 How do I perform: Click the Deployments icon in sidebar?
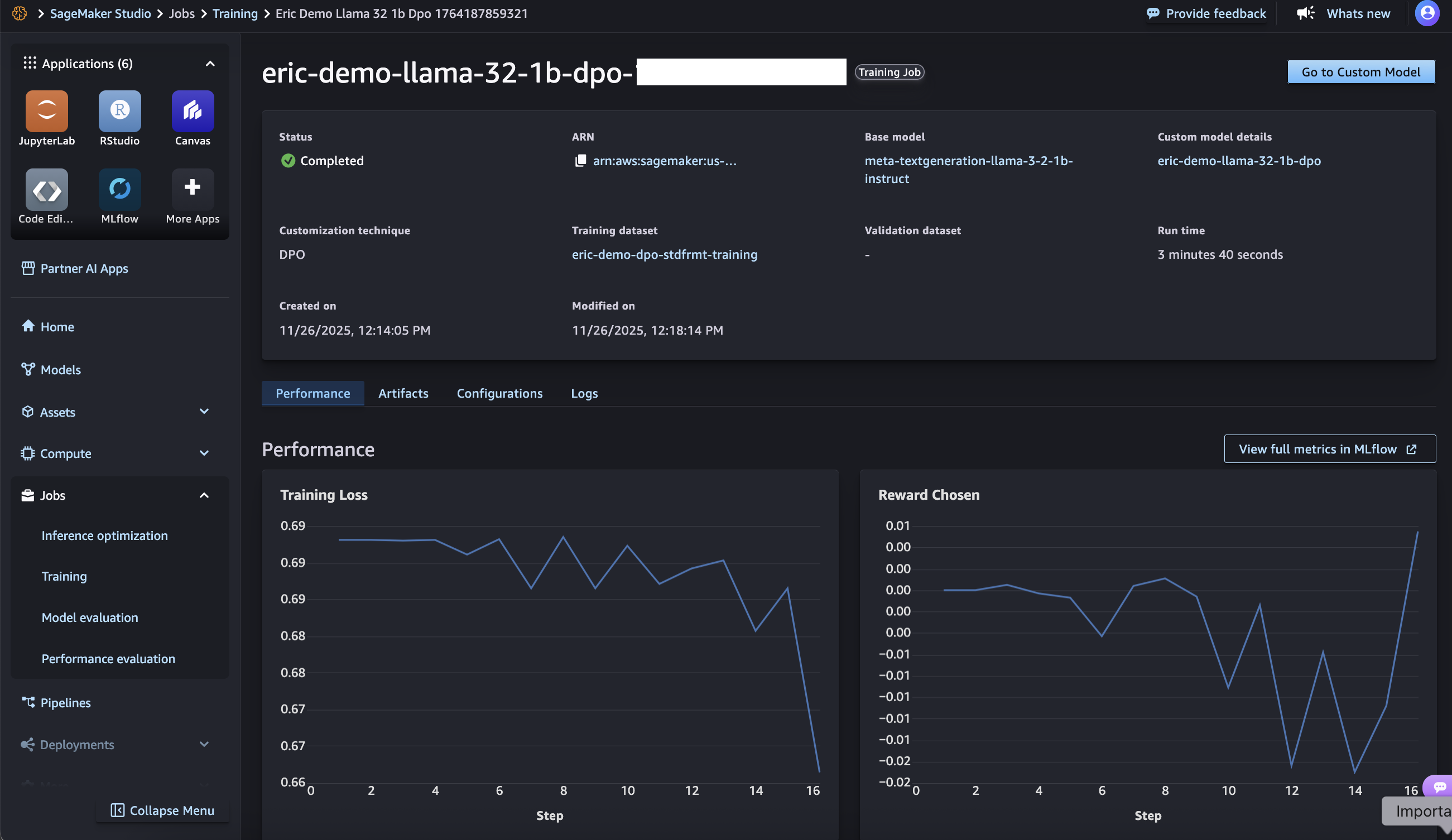28,745
